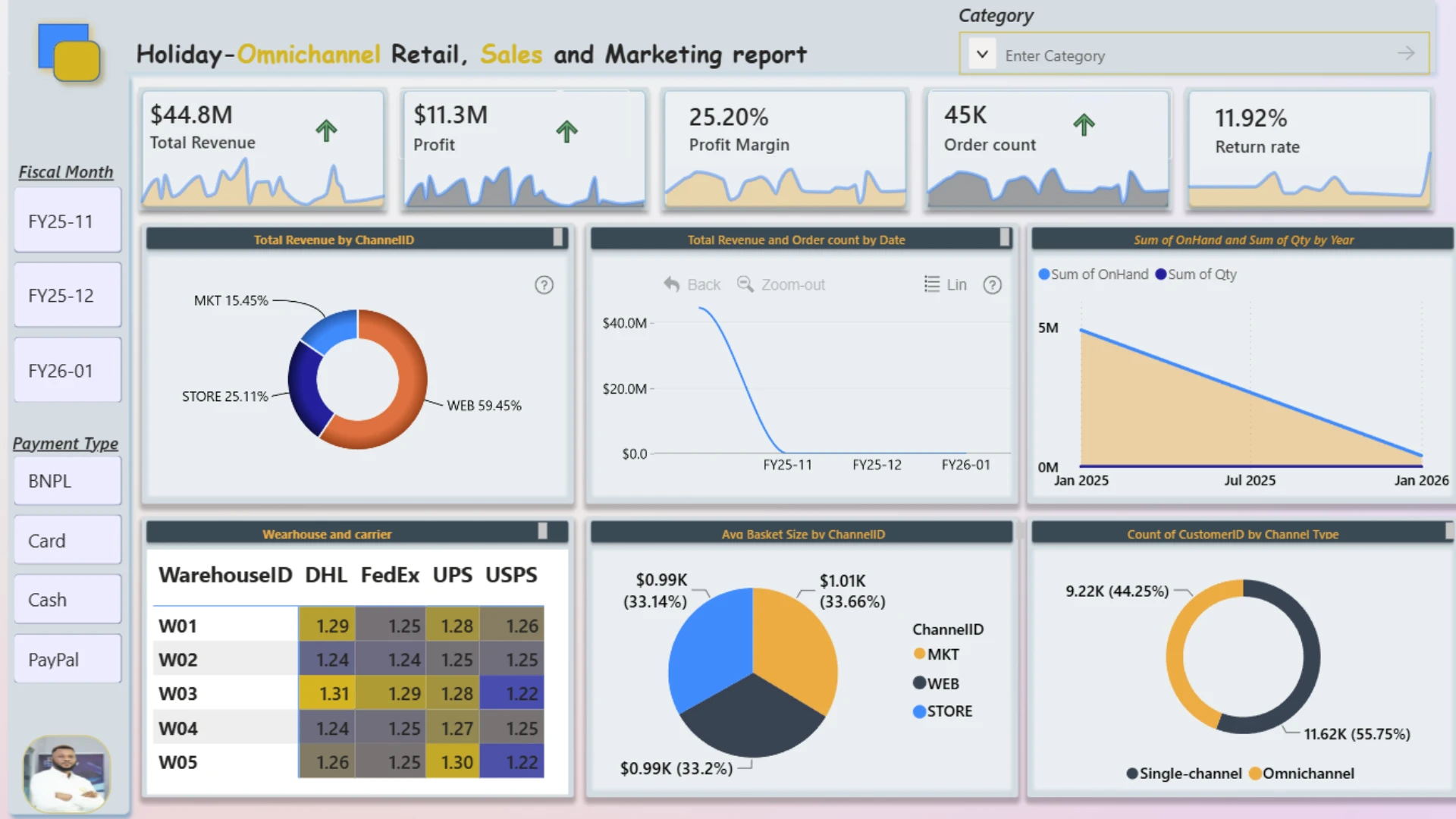Click the Zoom-out magnifier icon
This screenshot has width=1456, height=819.
(745, 284)
